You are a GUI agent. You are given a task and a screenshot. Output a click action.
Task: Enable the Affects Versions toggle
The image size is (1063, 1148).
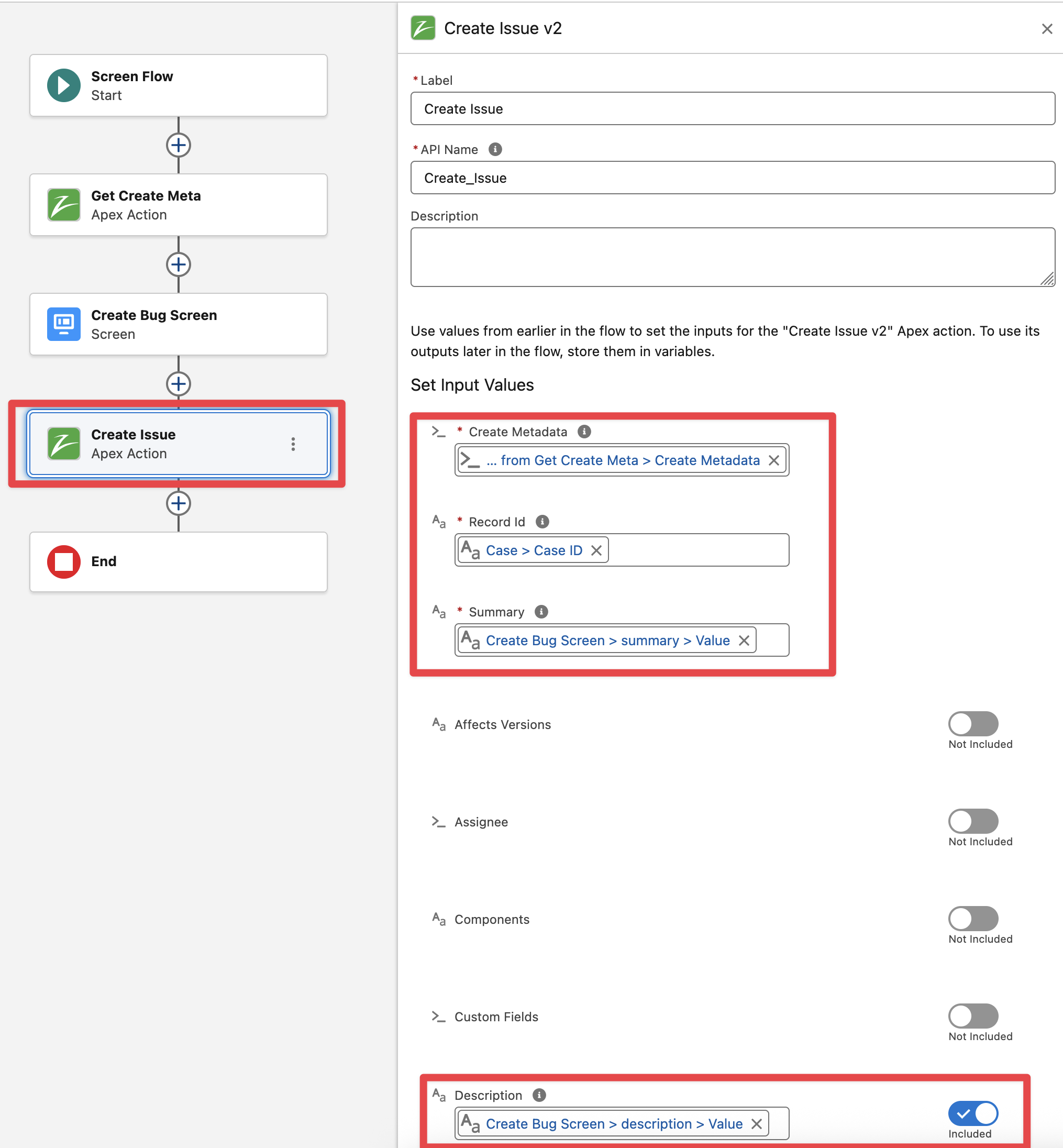coord(973,724)
